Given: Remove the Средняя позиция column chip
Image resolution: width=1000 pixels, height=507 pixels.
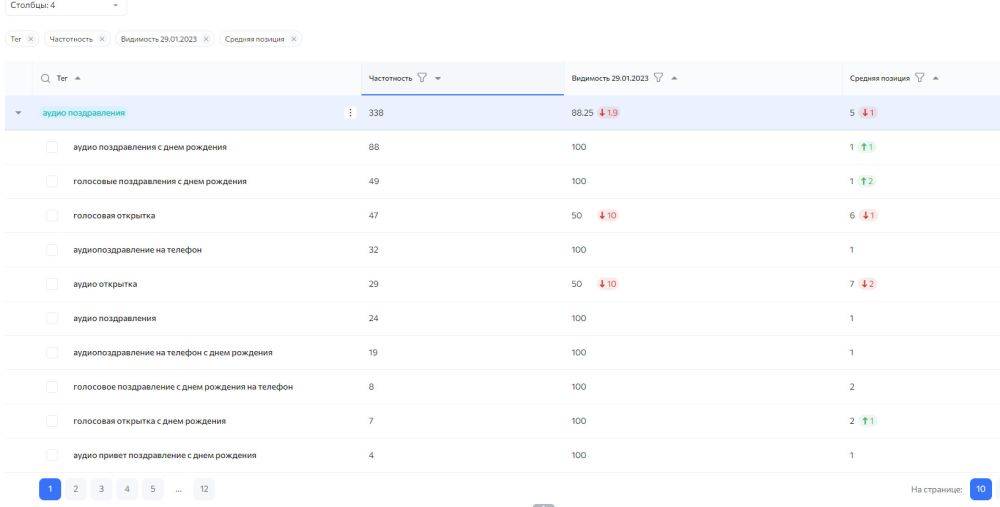Looking at the screenshot, I should (293, 39).
